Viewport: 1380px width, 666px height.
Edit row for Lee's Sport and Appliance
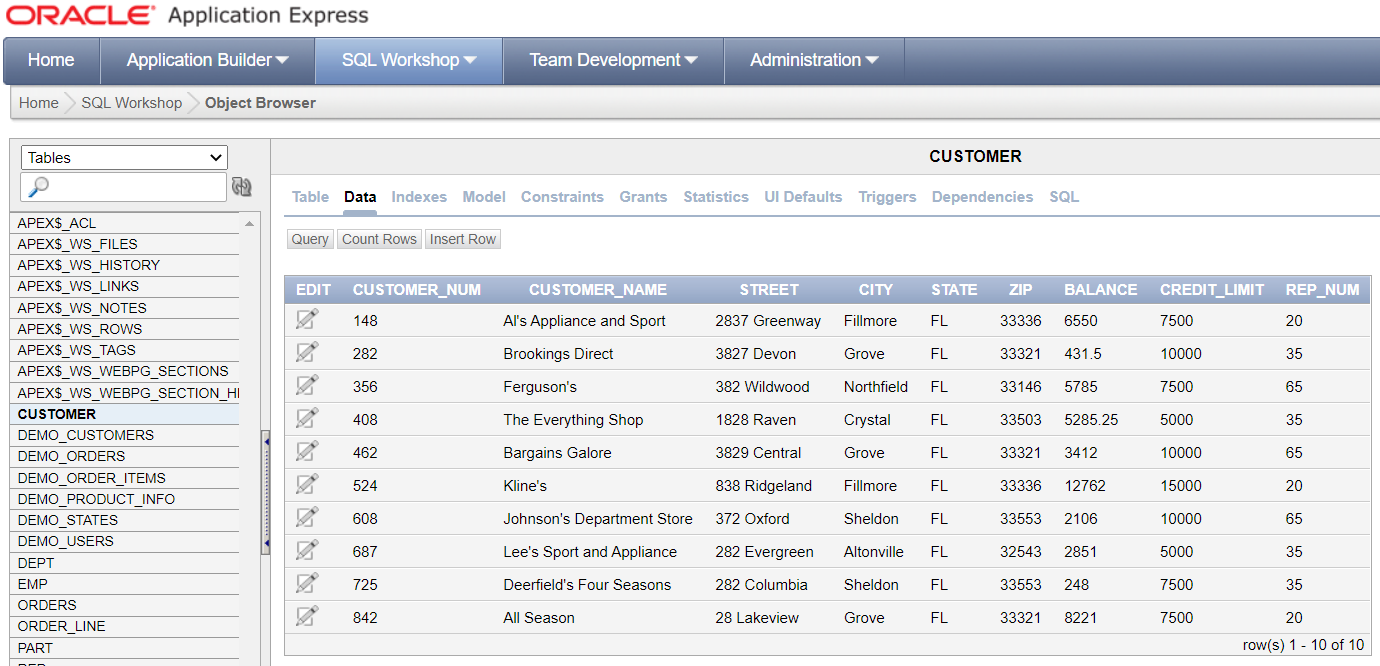tap(307, 551)
